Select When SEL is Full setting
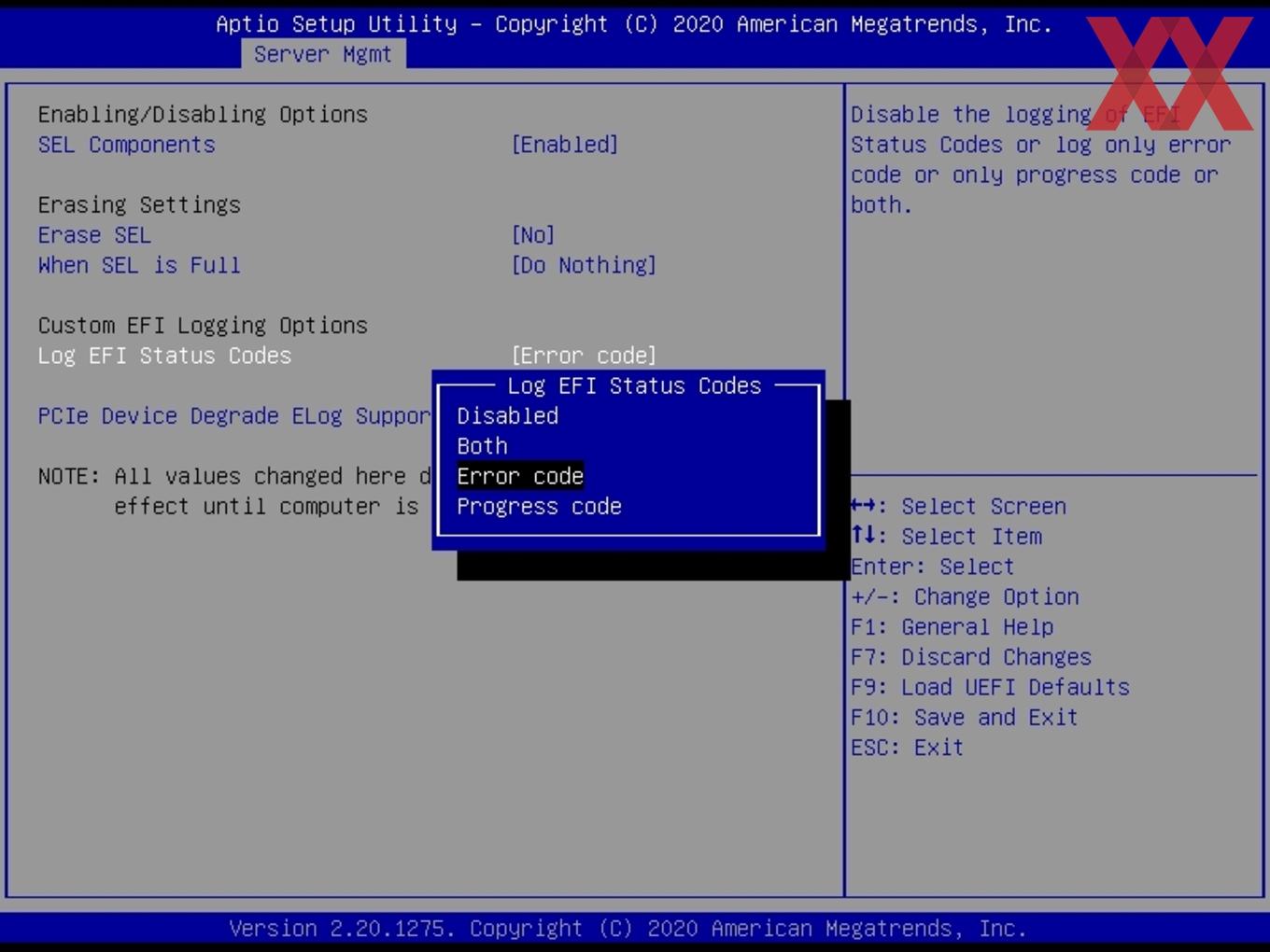This screenshot has width=1270, height=952. tap(139, 265)
